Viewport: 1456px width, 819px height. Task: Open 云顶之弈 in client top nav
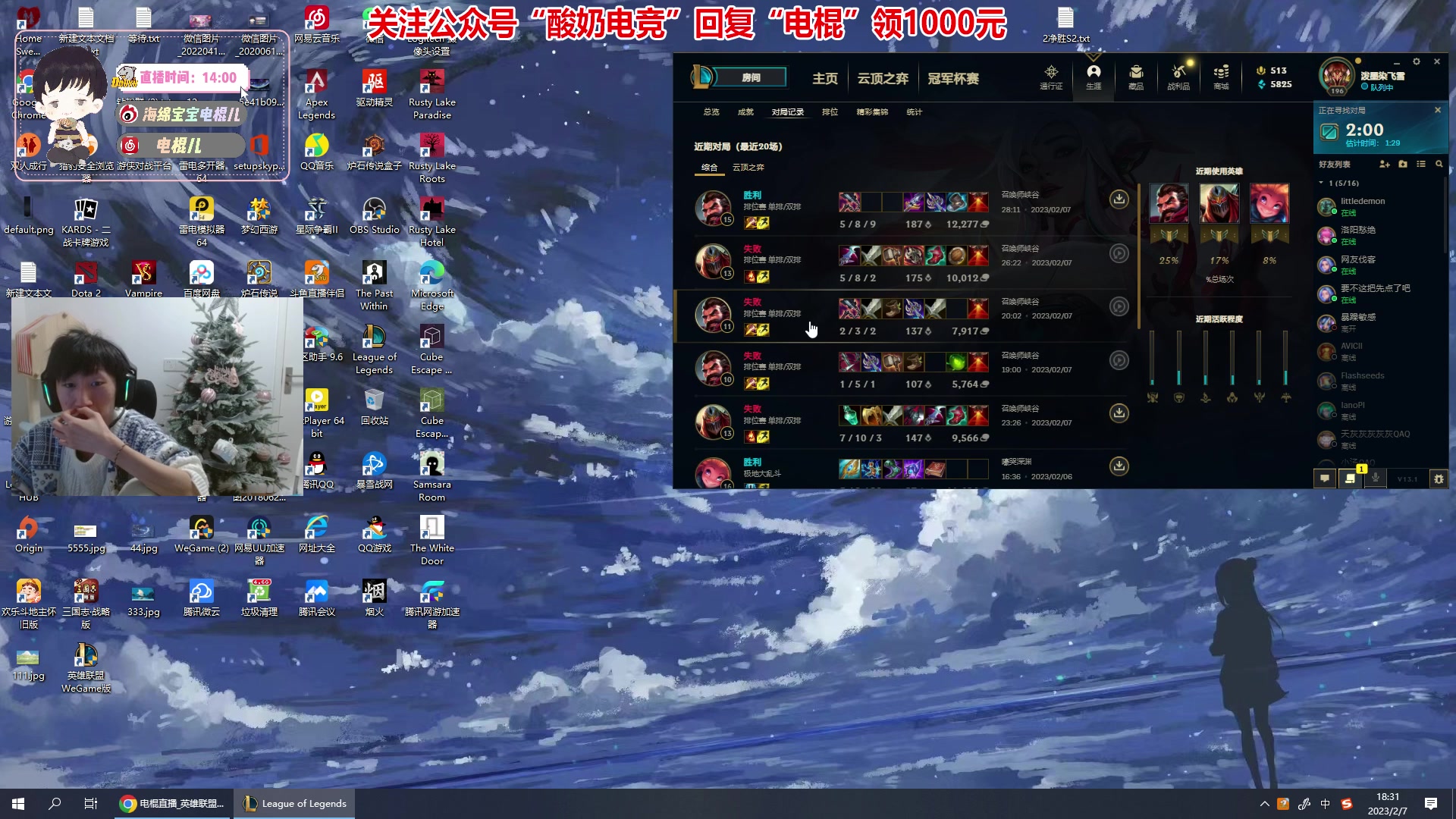click(x=883, y=78)
